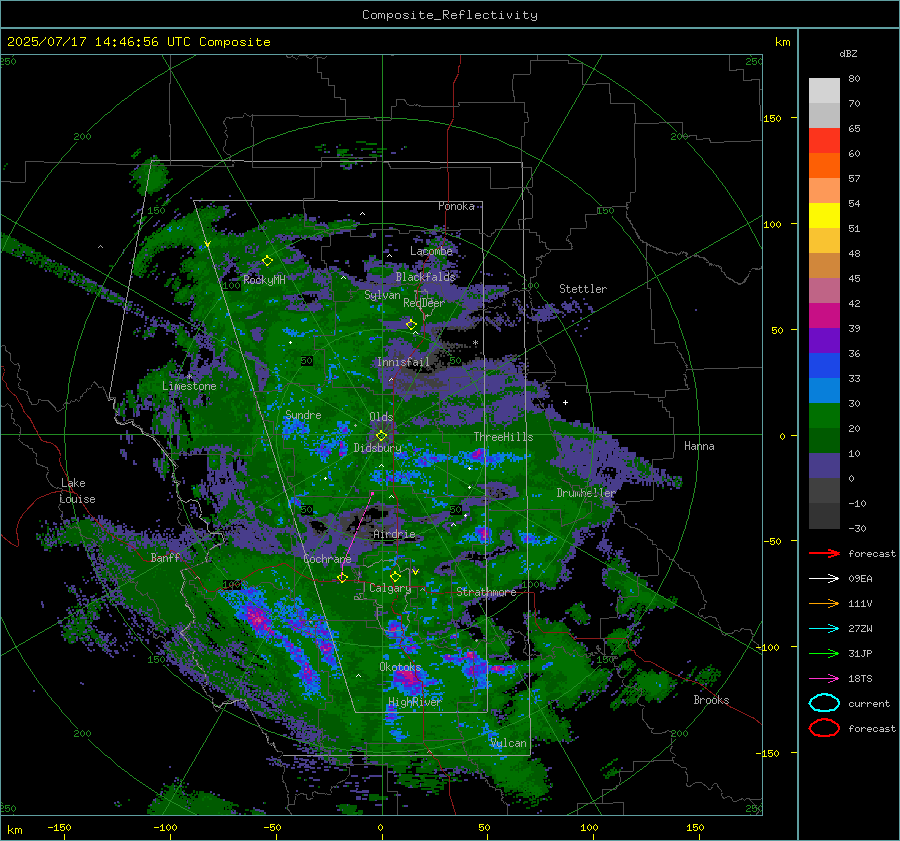This screenshot has height=841, width=900.
Task: Click the Drumheller label
Action: [586, 493]
